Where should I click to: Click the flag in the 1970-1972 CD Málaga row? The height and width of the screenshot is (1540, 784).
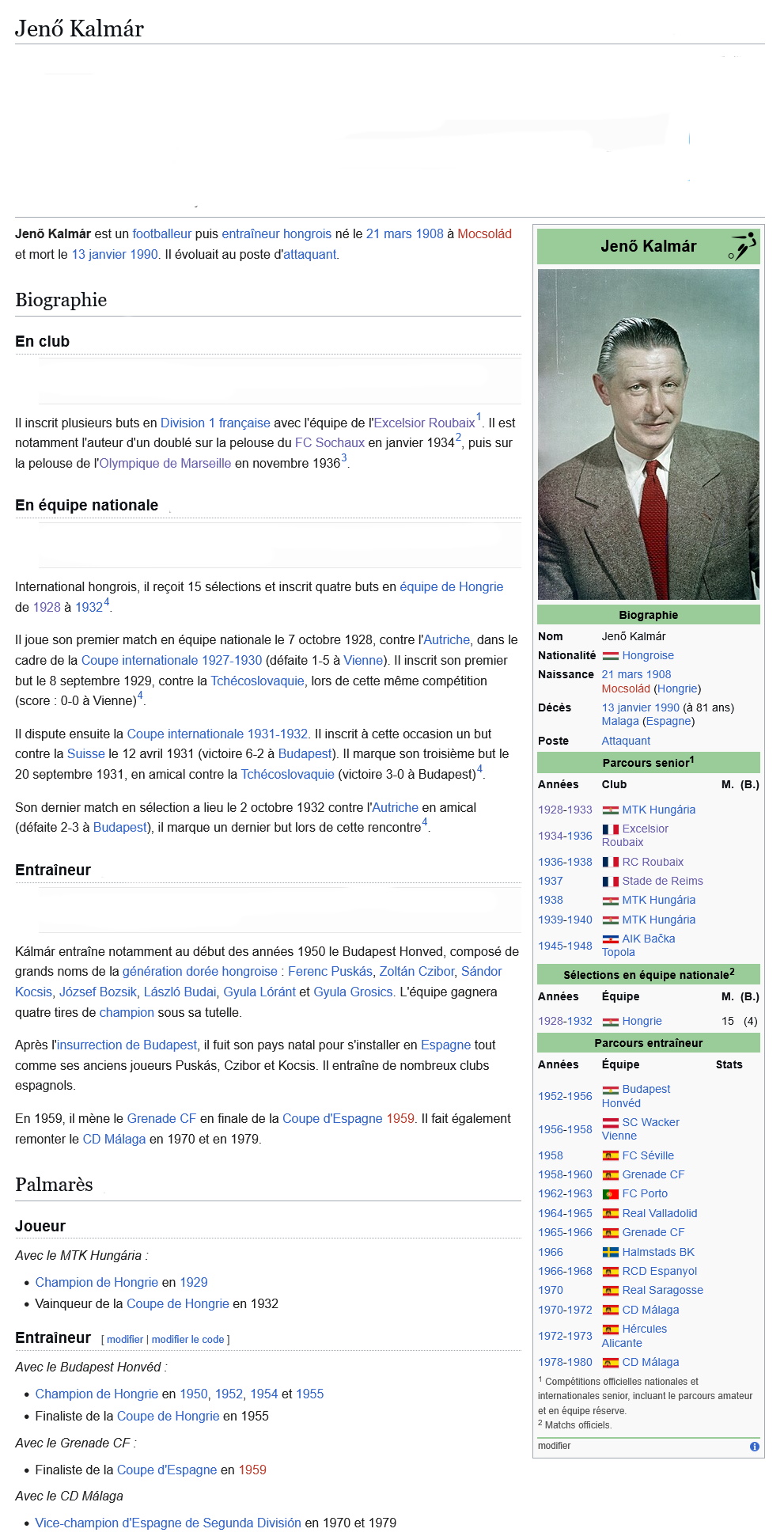[610, 1310]
